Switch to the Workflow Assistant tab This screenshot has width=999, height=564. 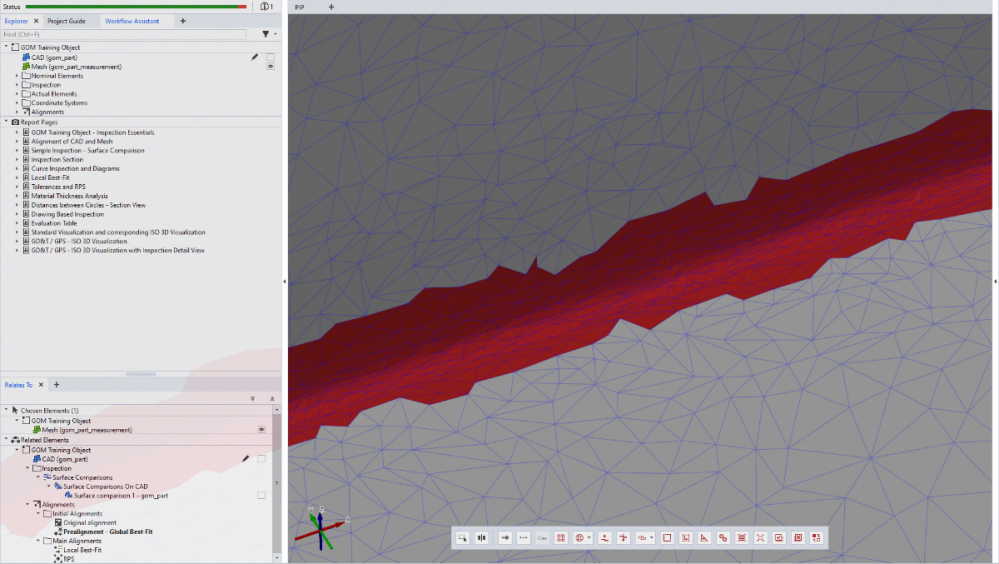click(131, 20)
